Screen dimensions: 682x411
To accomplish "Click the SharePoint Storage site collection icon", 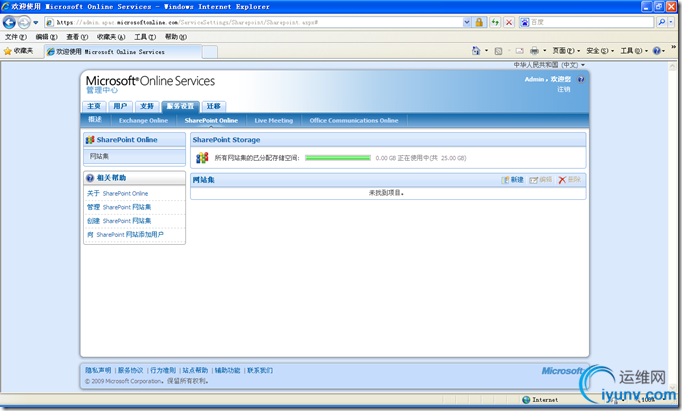I will [202, 158].
